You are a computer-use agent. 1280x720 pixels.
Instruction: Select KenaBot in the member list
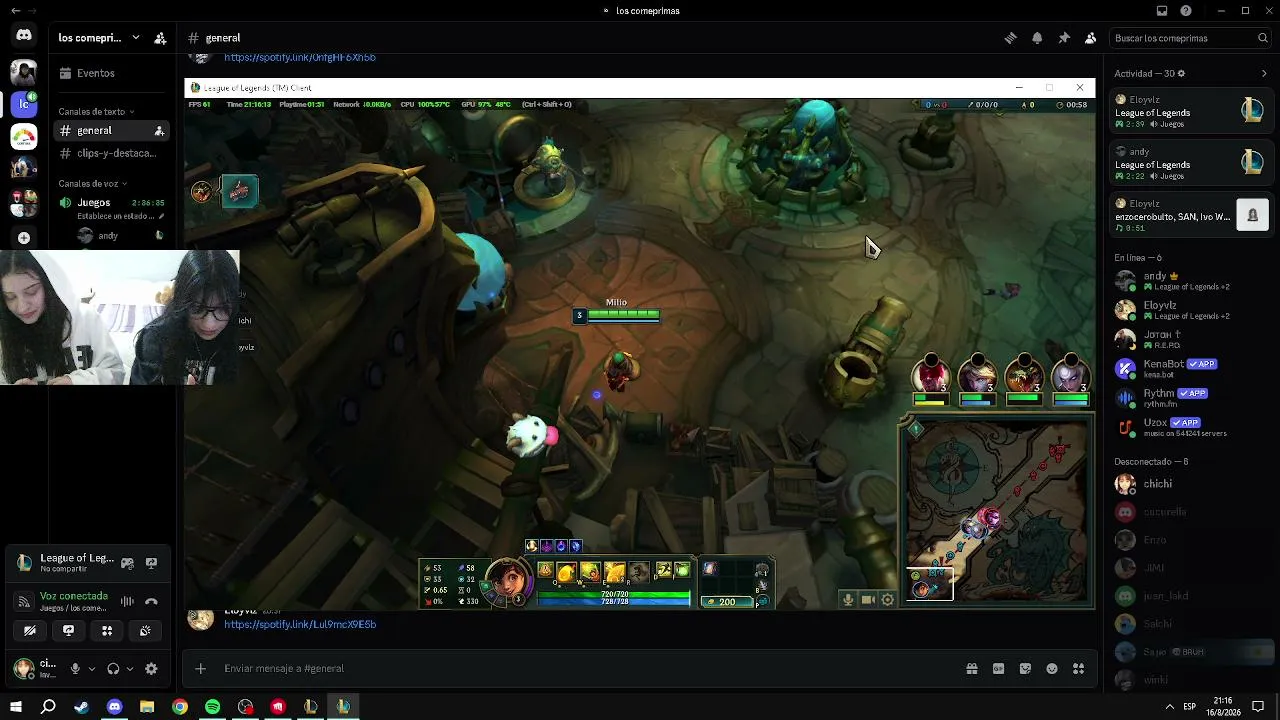[1190, 368]
